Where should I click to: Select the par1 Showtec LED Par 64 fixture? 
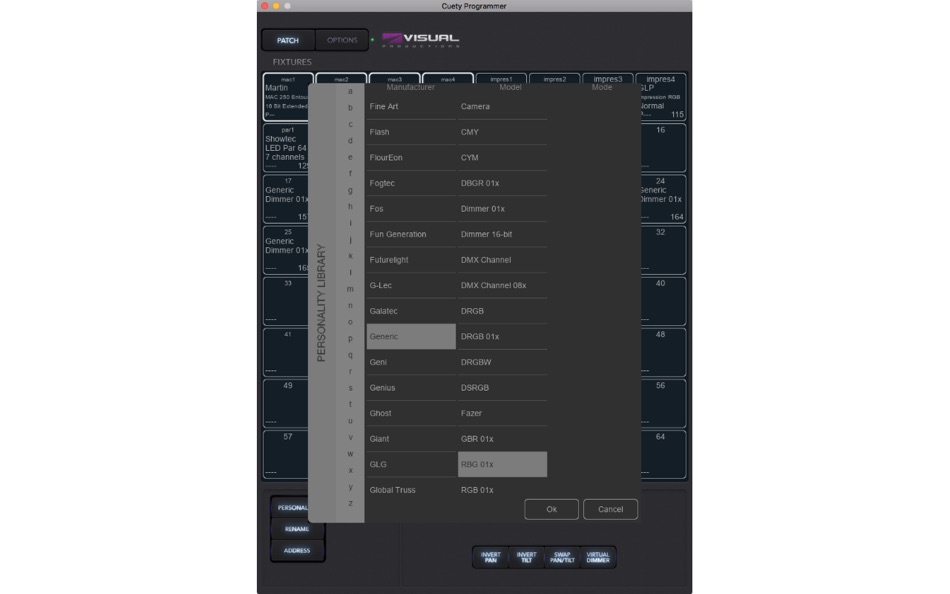[x=286, y=148]
